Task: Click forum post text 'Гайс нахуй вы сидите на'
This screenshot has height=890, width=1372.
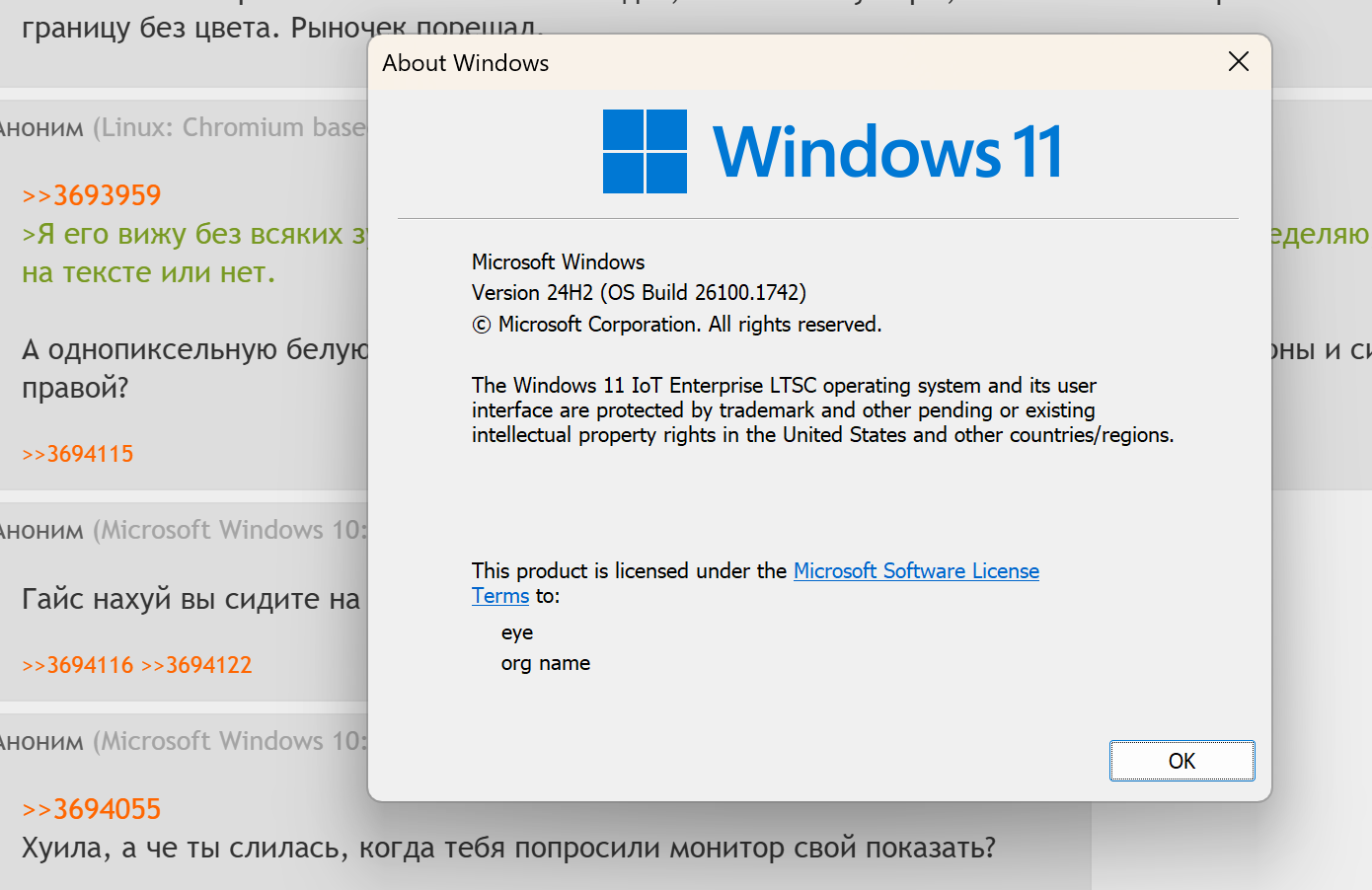Action: click(x=191, y=599)
